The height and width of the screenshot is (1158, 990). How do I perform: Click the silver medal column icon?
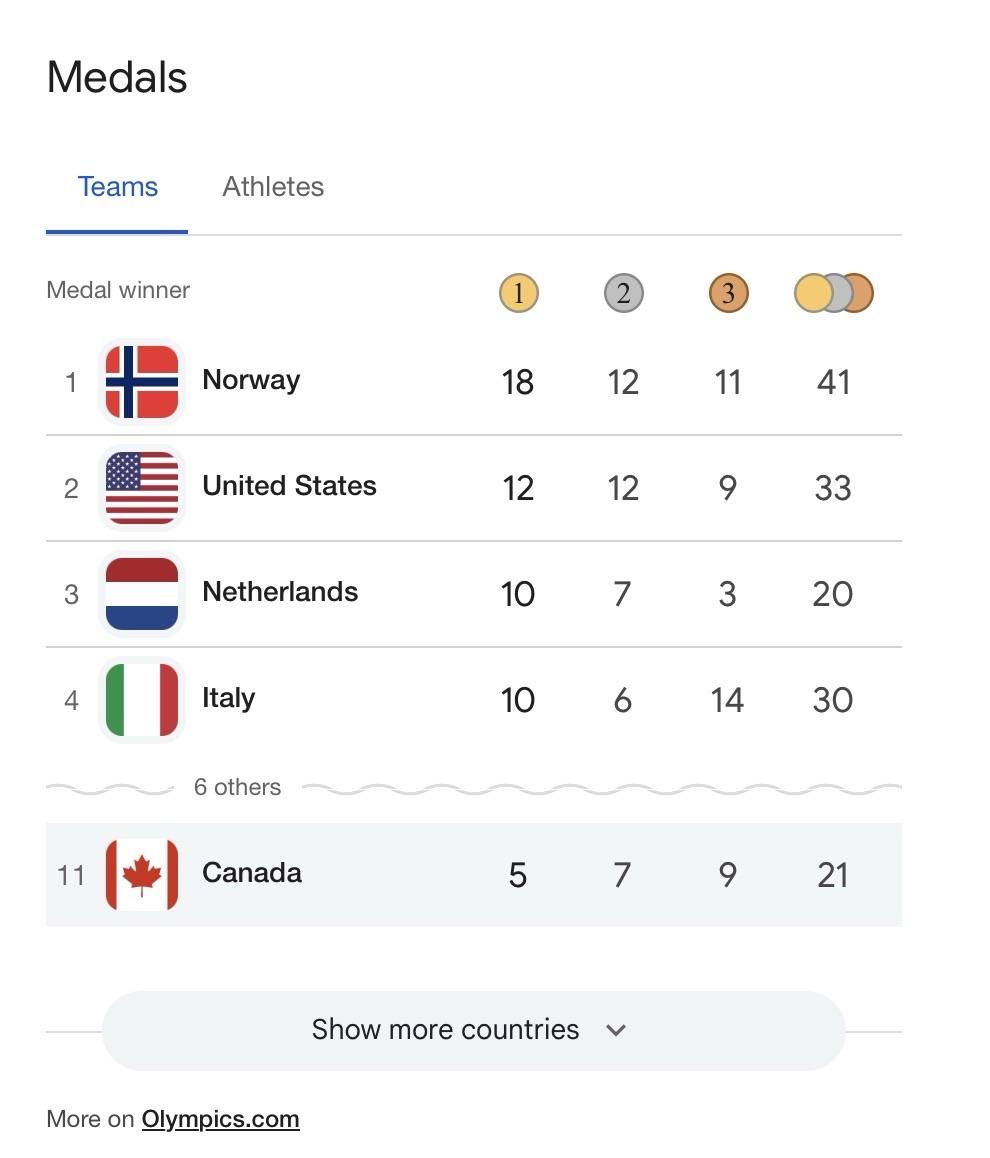tap(623, 294)
